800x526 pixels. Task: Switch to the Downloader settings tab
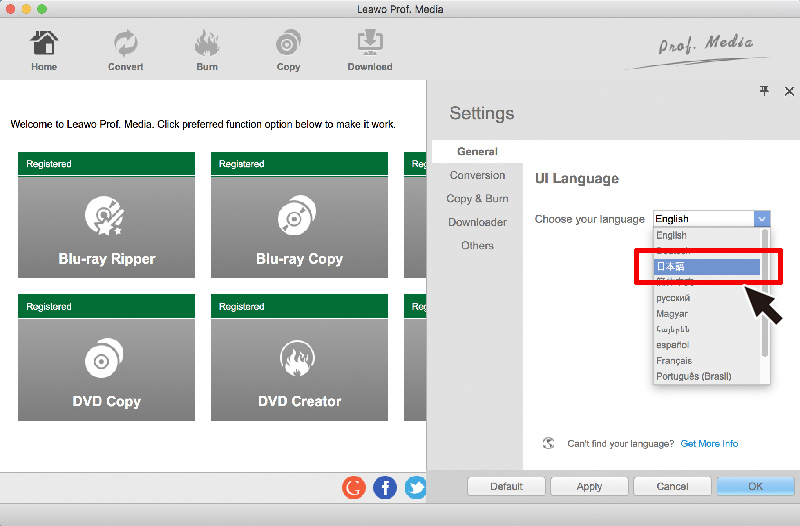[x=477, y=222]
